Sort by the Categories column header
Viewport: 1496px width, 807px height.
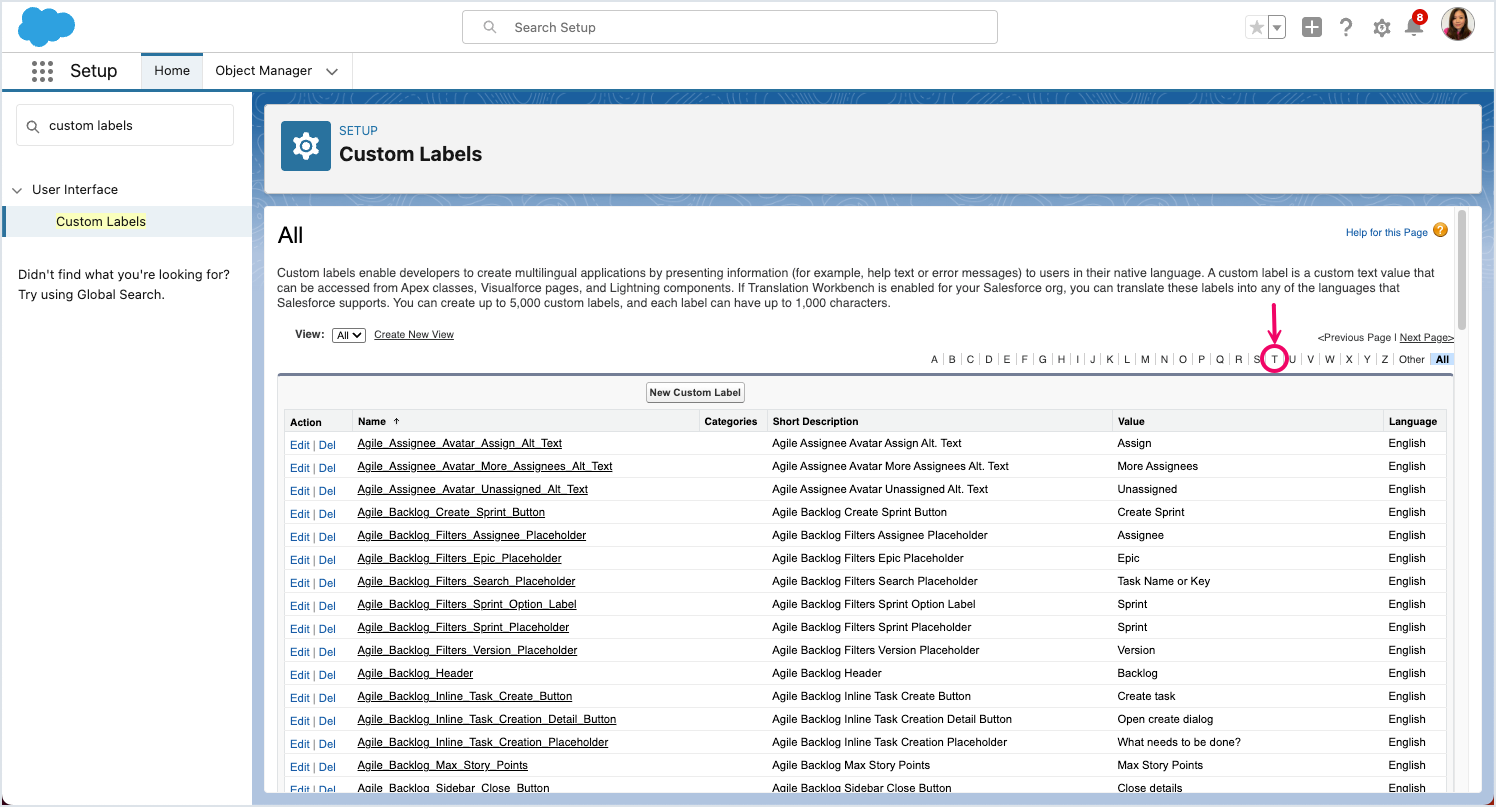click(x=731, y=422)
